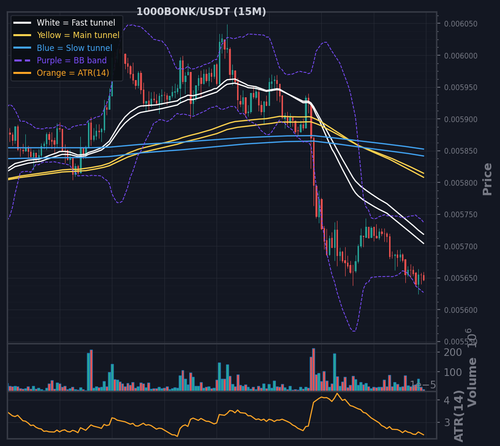Click price axis tick 0.005700
The image size is (500, 446).
461,246
